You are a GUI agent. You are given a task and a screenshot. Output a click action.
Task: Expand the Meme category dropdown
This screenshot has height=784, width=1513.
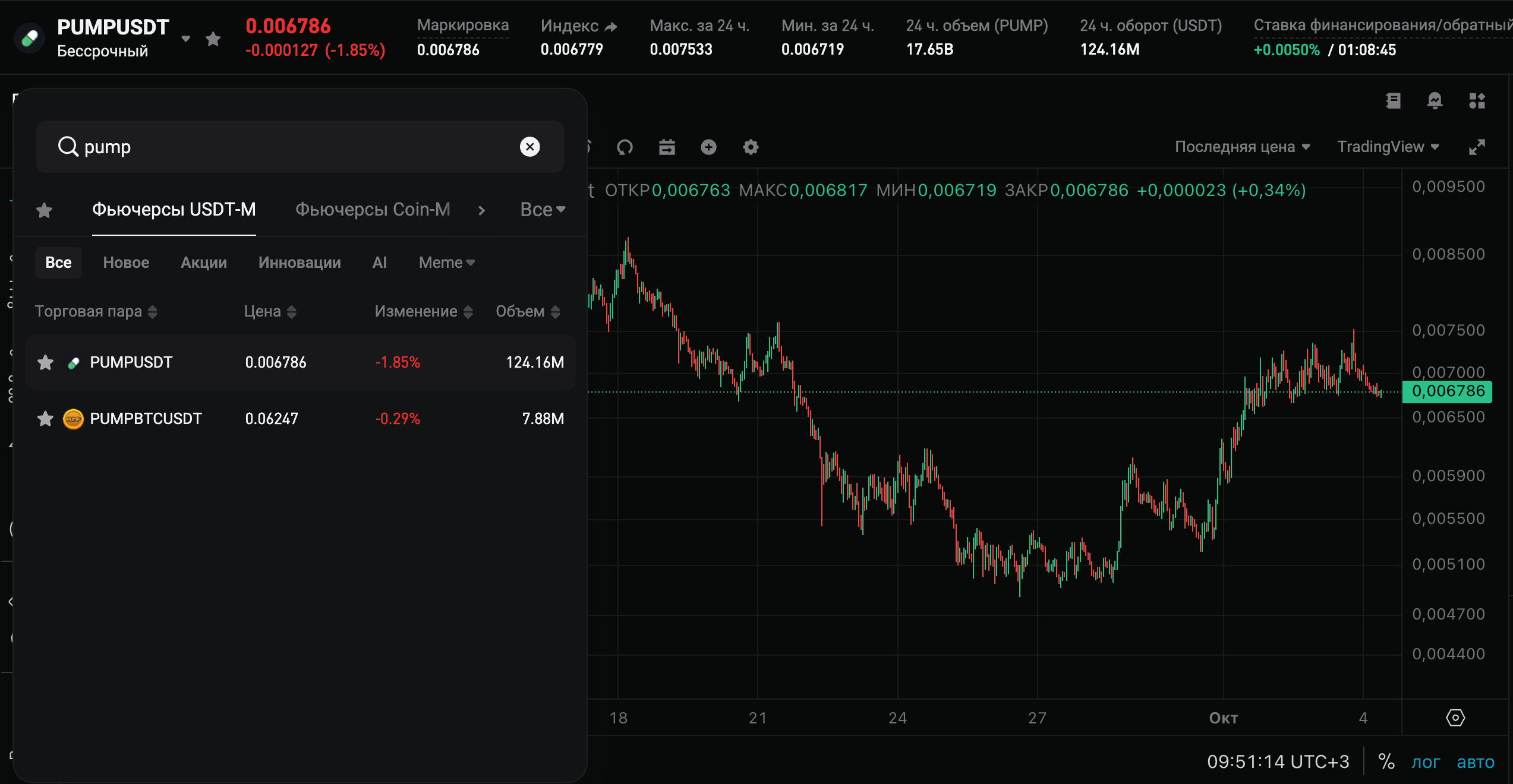coord(446,263)
